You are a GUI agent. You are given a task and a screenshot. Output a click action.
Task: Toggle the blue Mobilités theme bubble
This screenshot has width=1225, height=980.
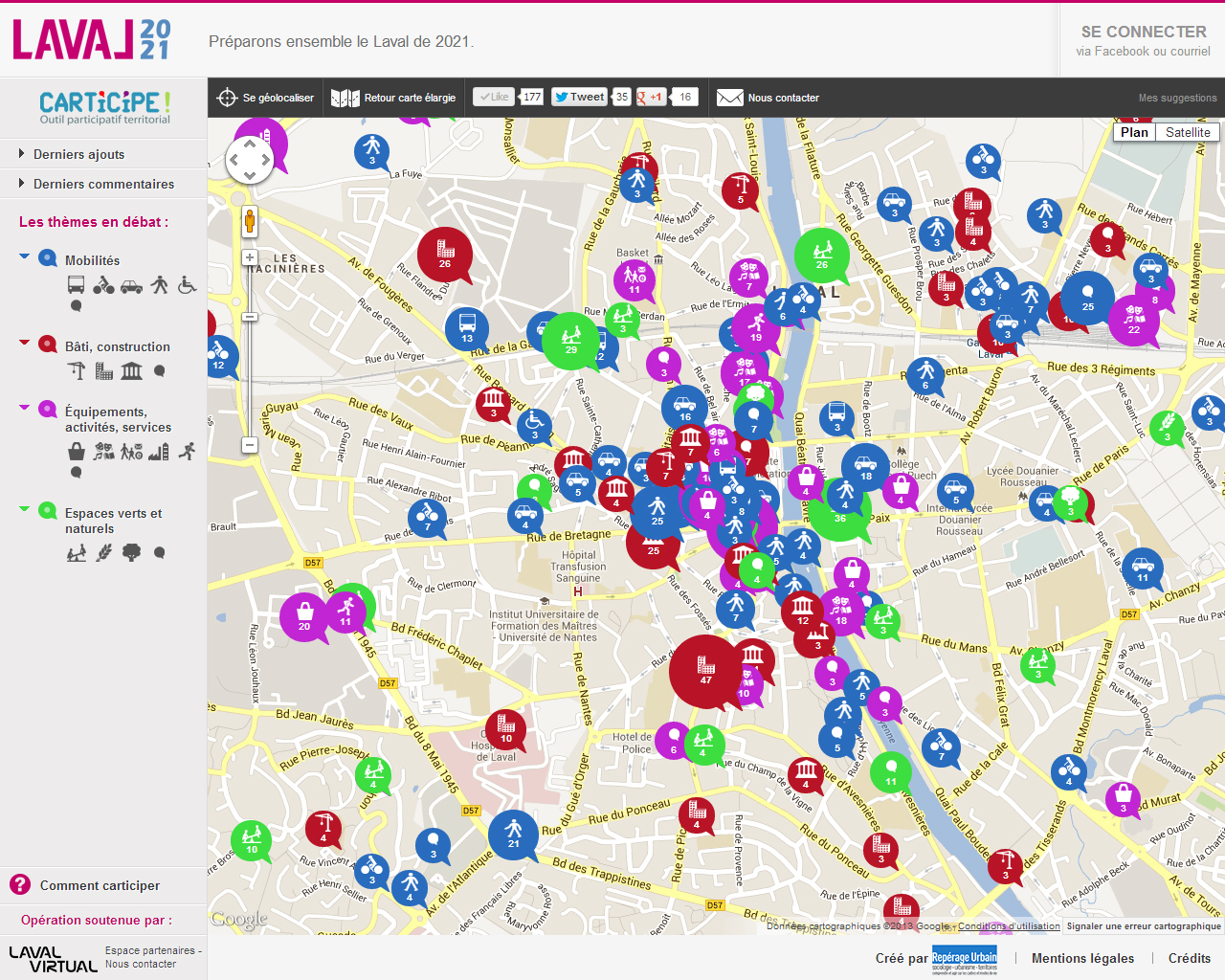pos(48,258)
